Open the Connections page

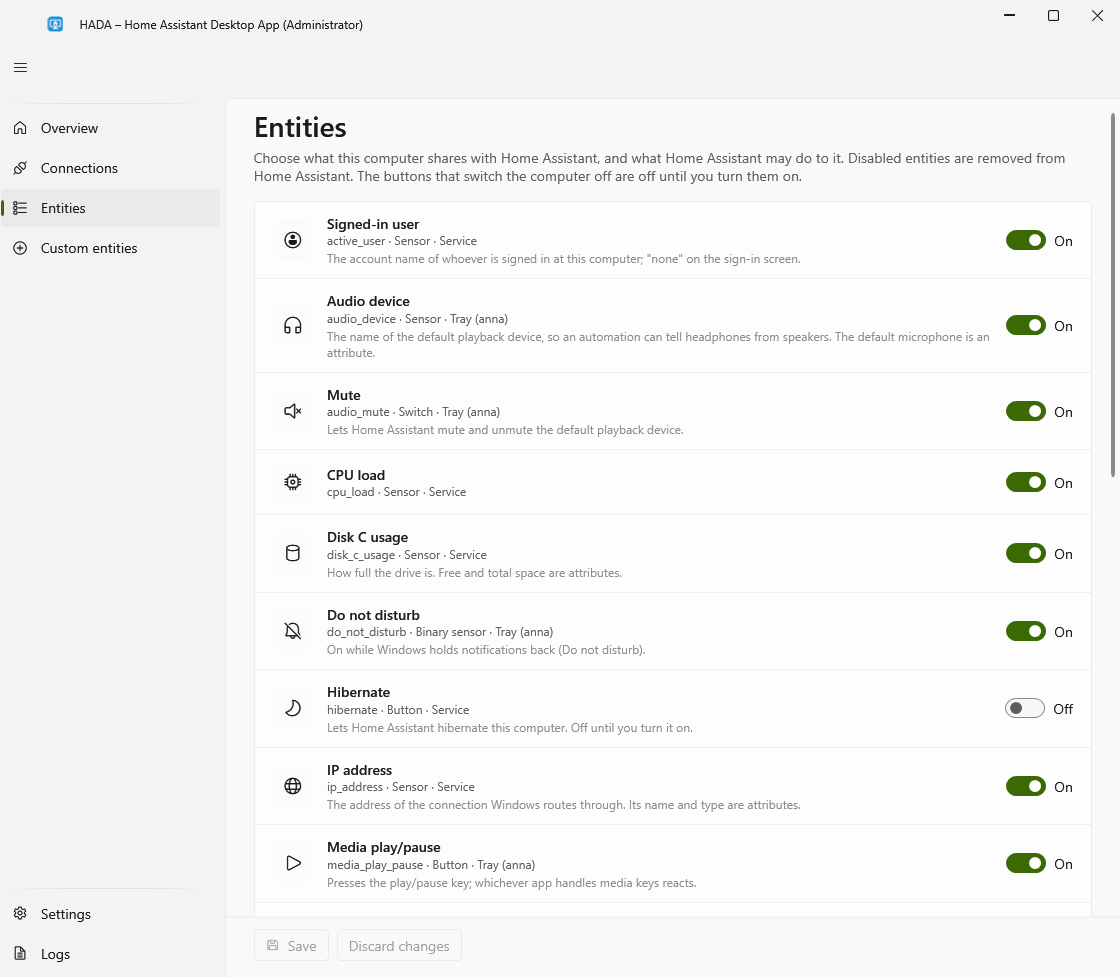pos(111,168)
